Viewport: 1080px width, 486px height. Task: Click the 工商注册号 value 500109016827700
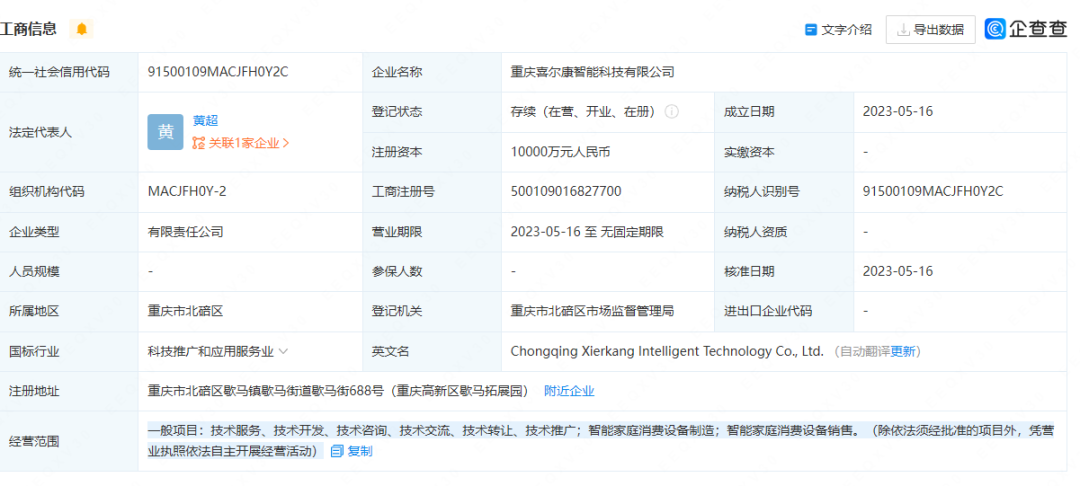coord(566,191)
